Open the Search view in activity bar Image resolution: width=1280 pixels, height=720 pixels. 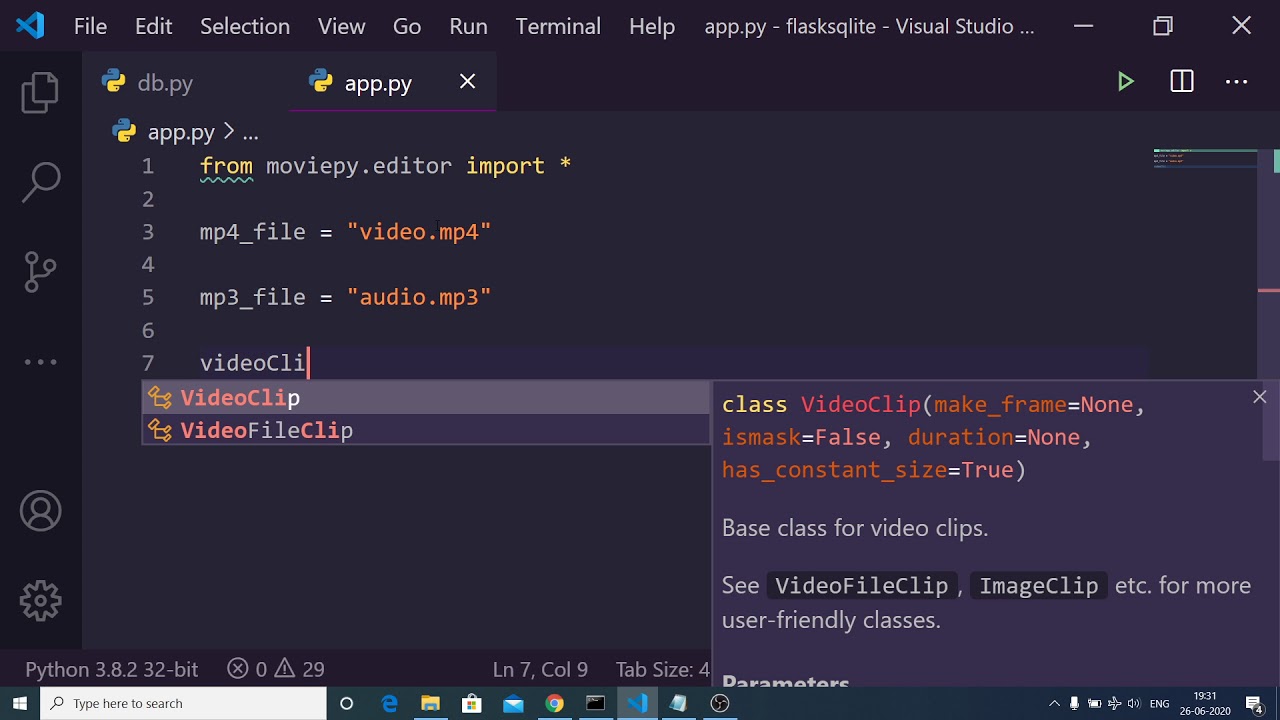coord(41,181)
